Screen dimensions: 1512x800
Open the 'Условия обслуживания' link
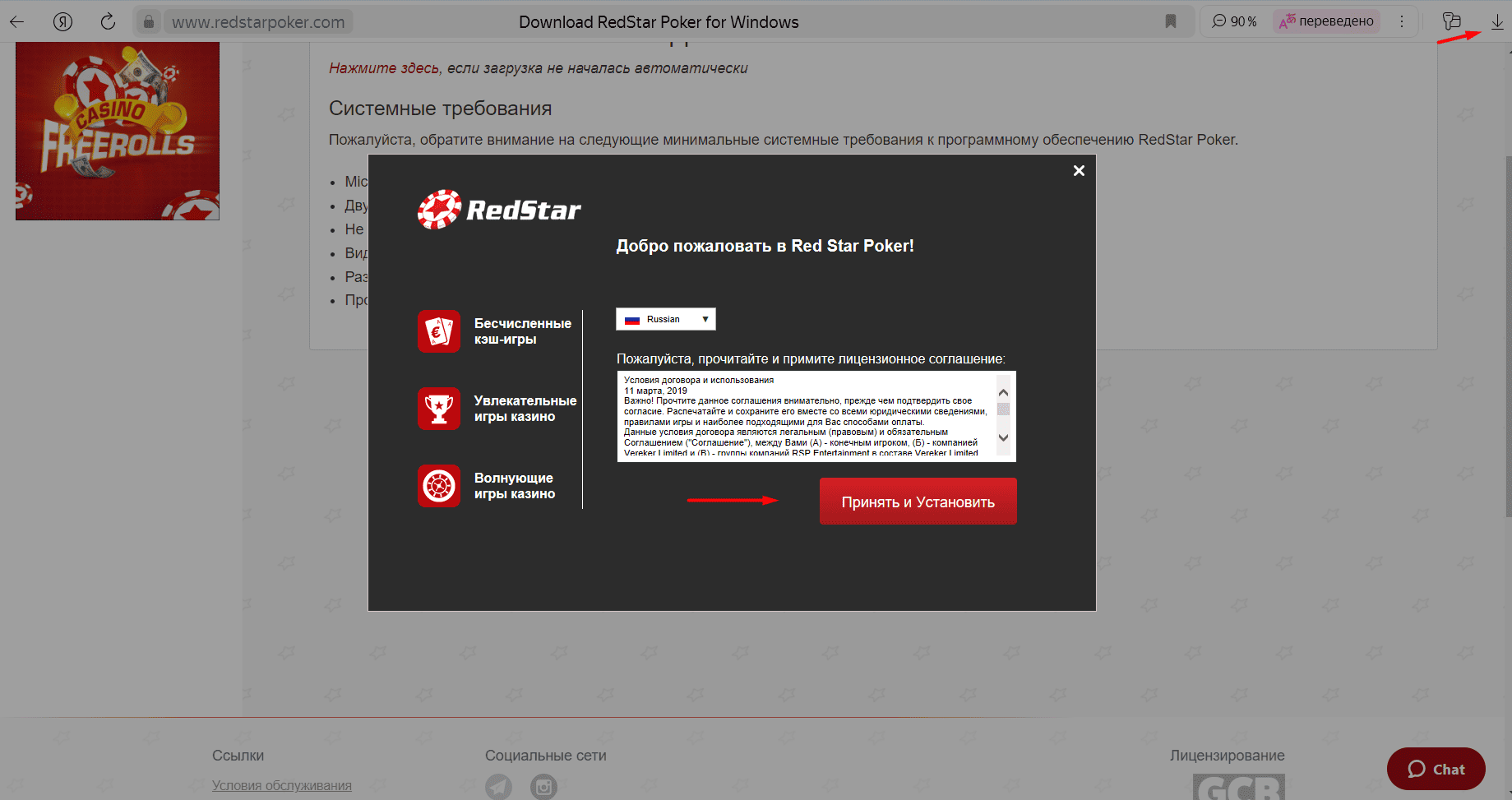point(281,785)
